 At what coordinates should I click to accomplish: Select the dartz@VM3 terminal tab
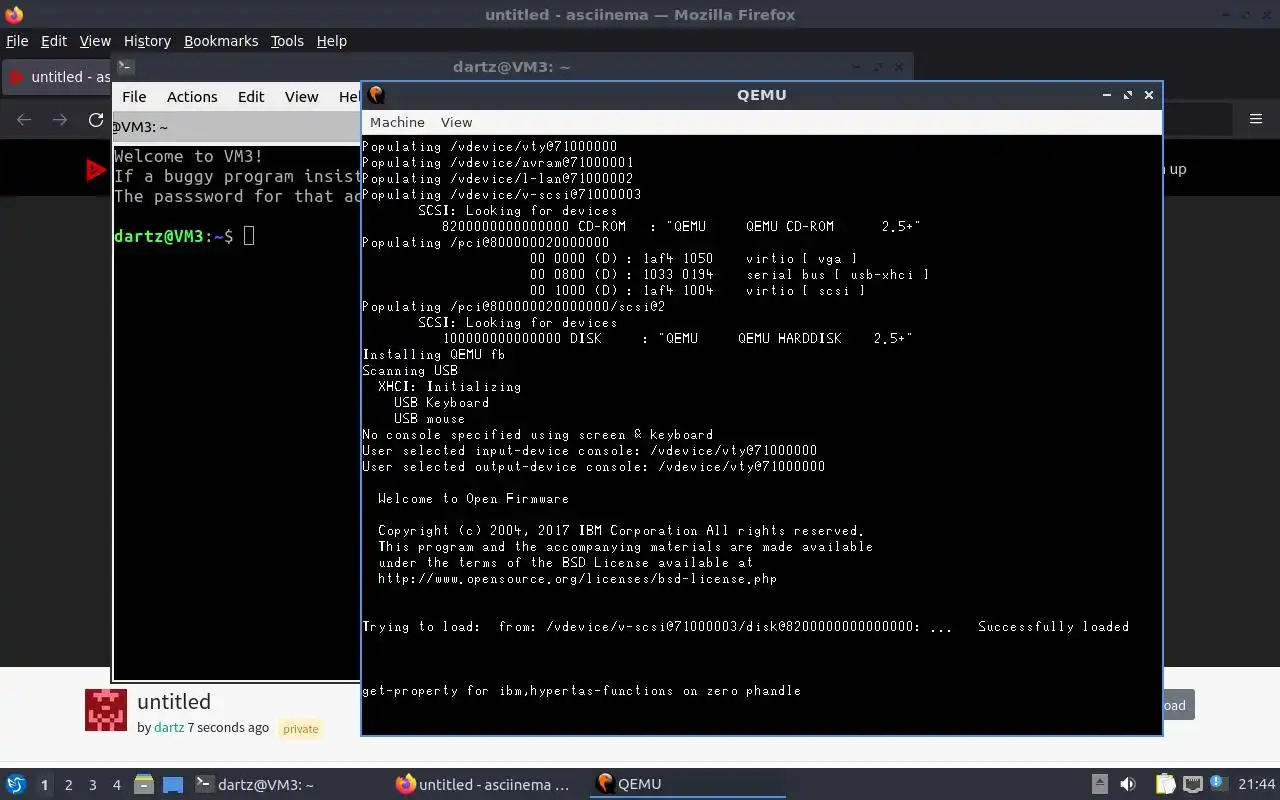tap(236, 127)
